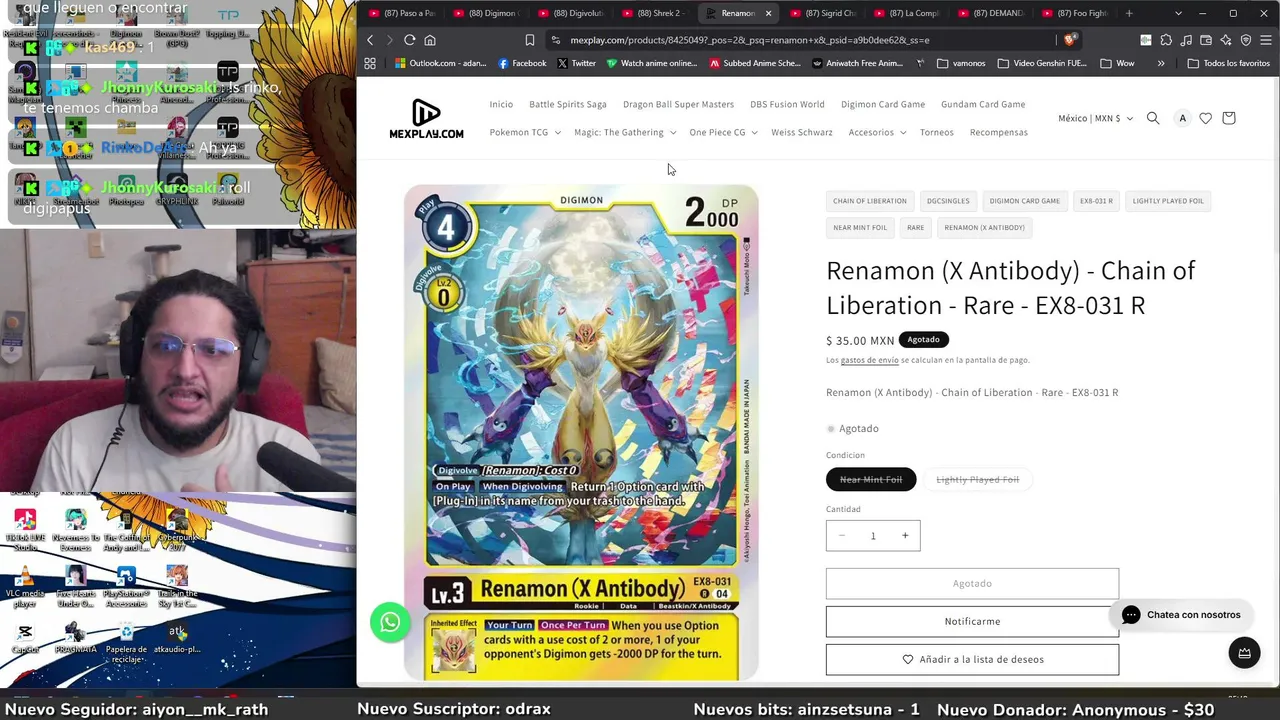Click the MexPlay.com logo

pos(426,118)
